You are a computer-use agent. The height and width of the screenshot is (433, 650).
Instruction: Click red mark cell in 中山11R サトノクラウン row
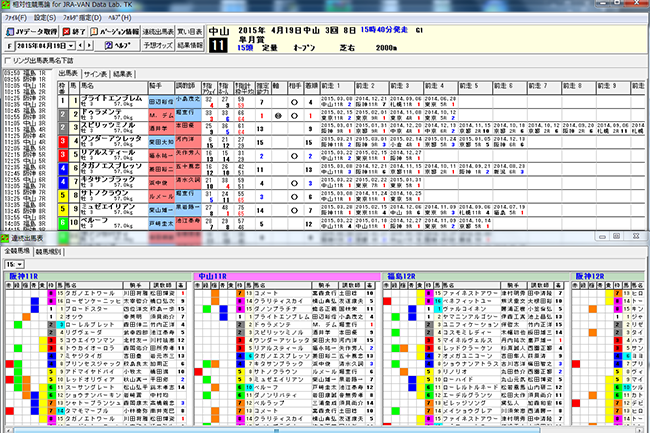[198, 372]
